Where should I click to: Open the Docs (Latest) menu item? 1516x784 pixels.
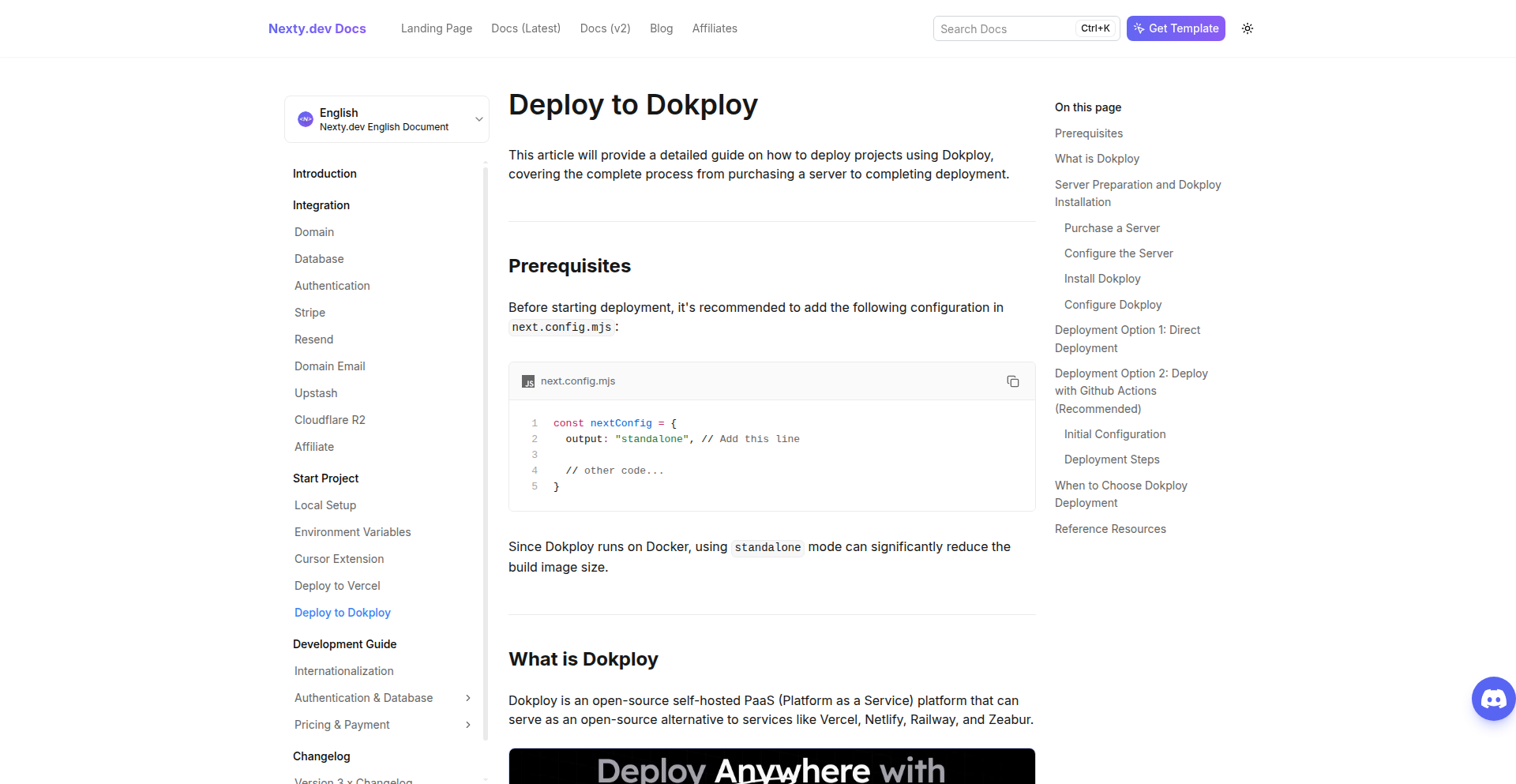(x=525, y=28)
